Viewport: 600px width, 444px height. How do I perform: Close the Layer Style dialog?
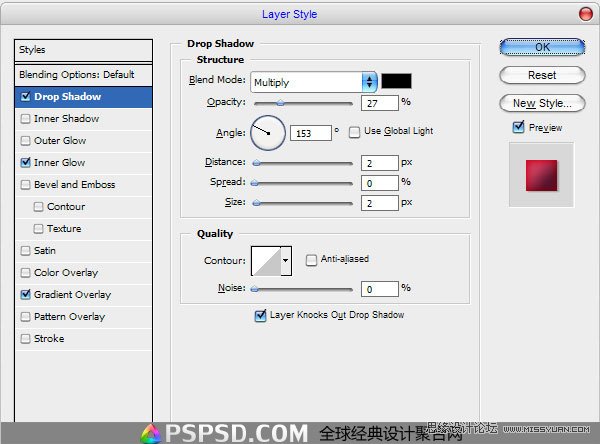click(x=585, y=14)
